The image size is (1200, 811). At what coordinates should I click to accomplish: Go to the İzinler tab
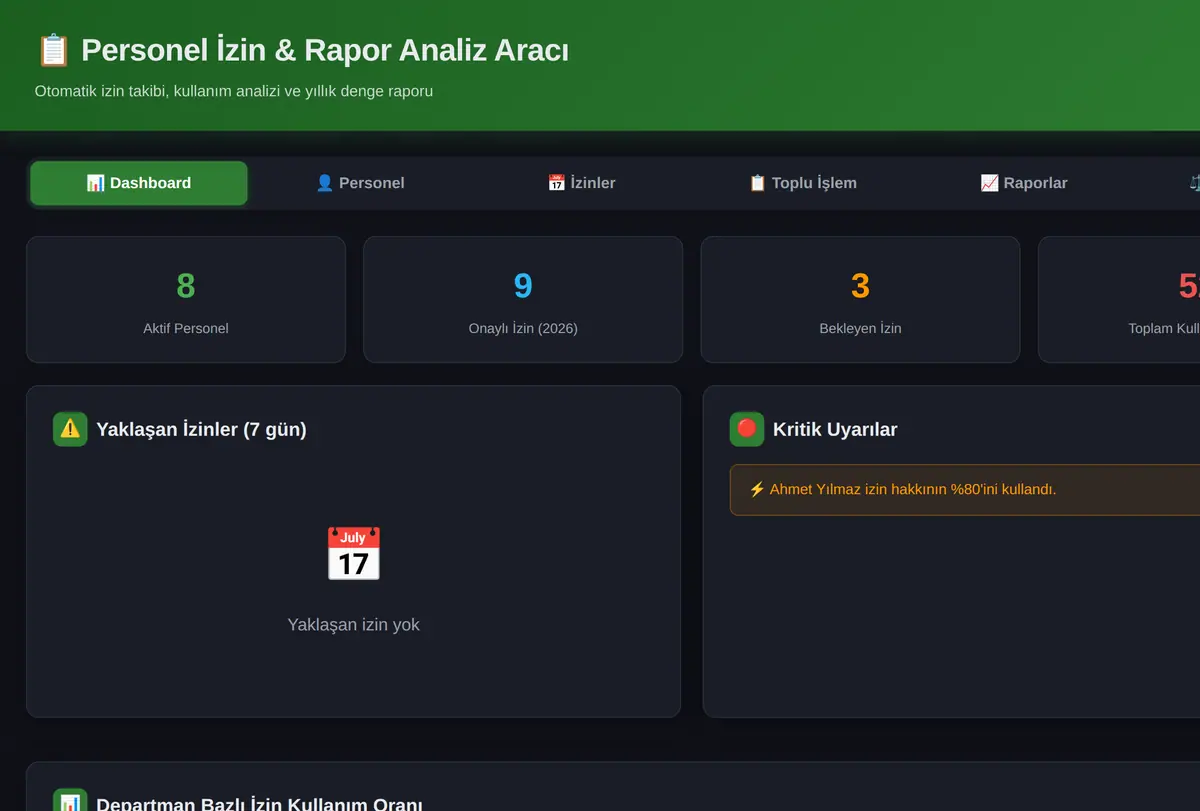point(581,183)
